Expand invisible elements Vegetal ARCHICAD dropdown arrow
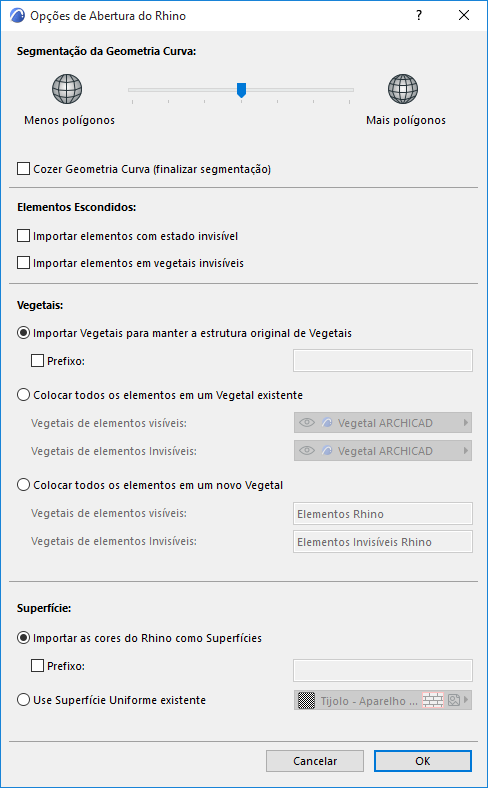This screenshot has width=488, height=788. coord(466,451)
